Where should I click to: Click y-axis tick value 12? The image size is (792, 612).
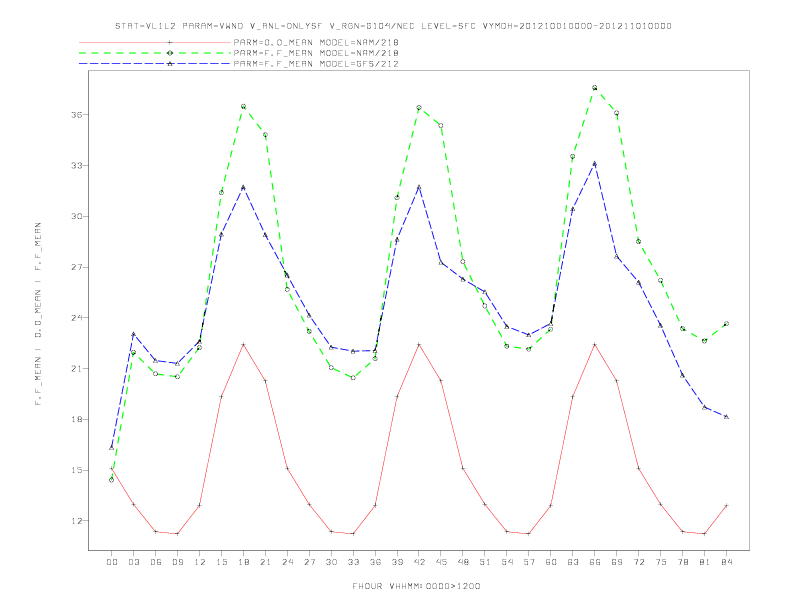76,521
